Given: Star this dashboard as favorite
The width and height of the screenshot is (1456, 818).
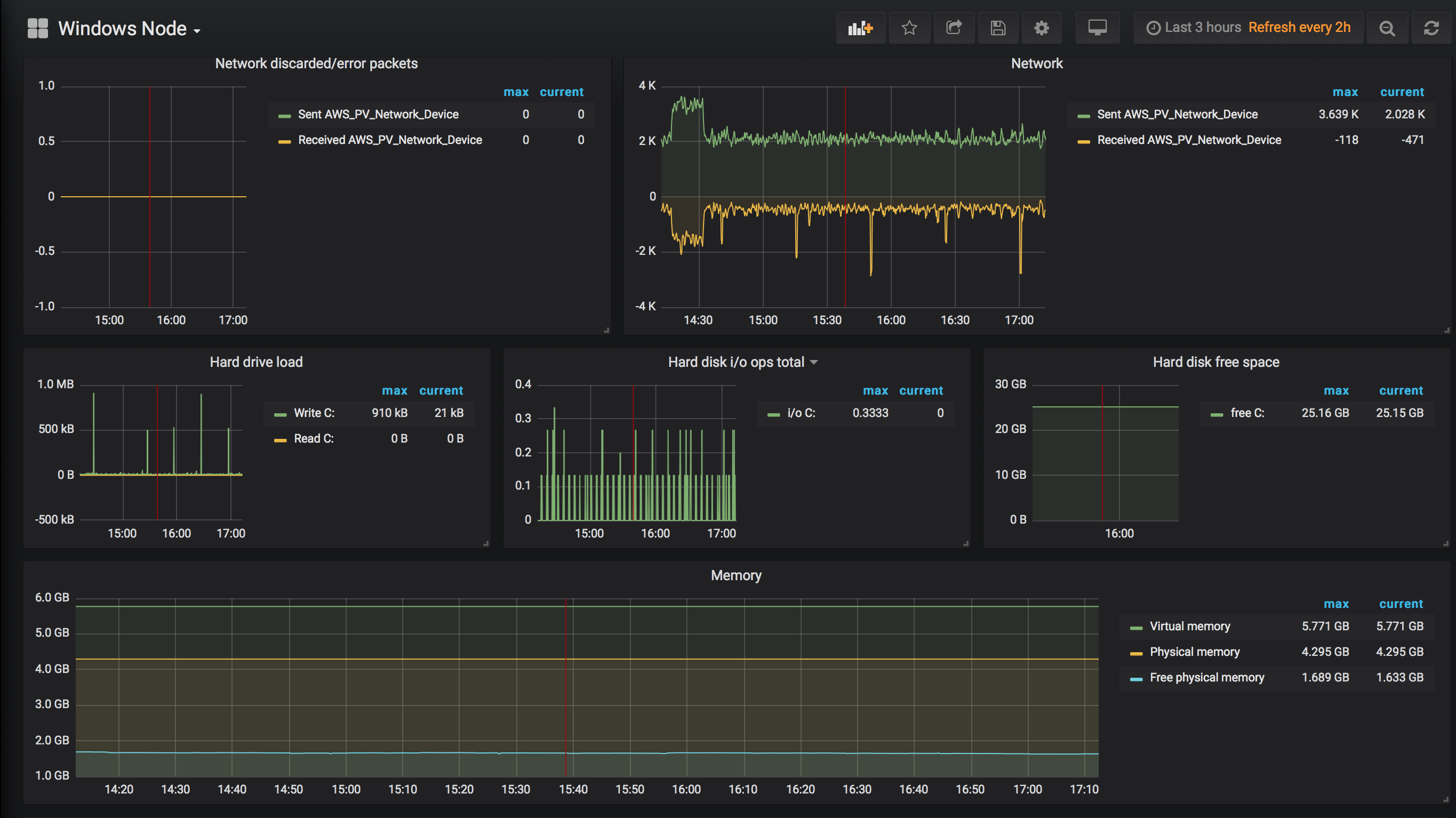Looking at the screenshot, I should (x=909, y=28).
